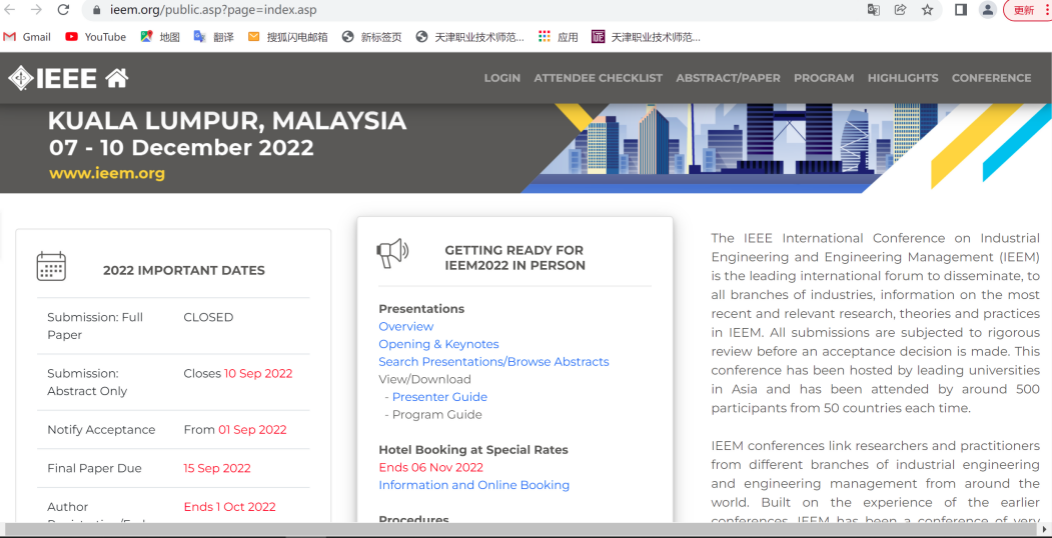Click the share page icon
Viewport: 1052px width, 538px height.
tap(900, 10)
